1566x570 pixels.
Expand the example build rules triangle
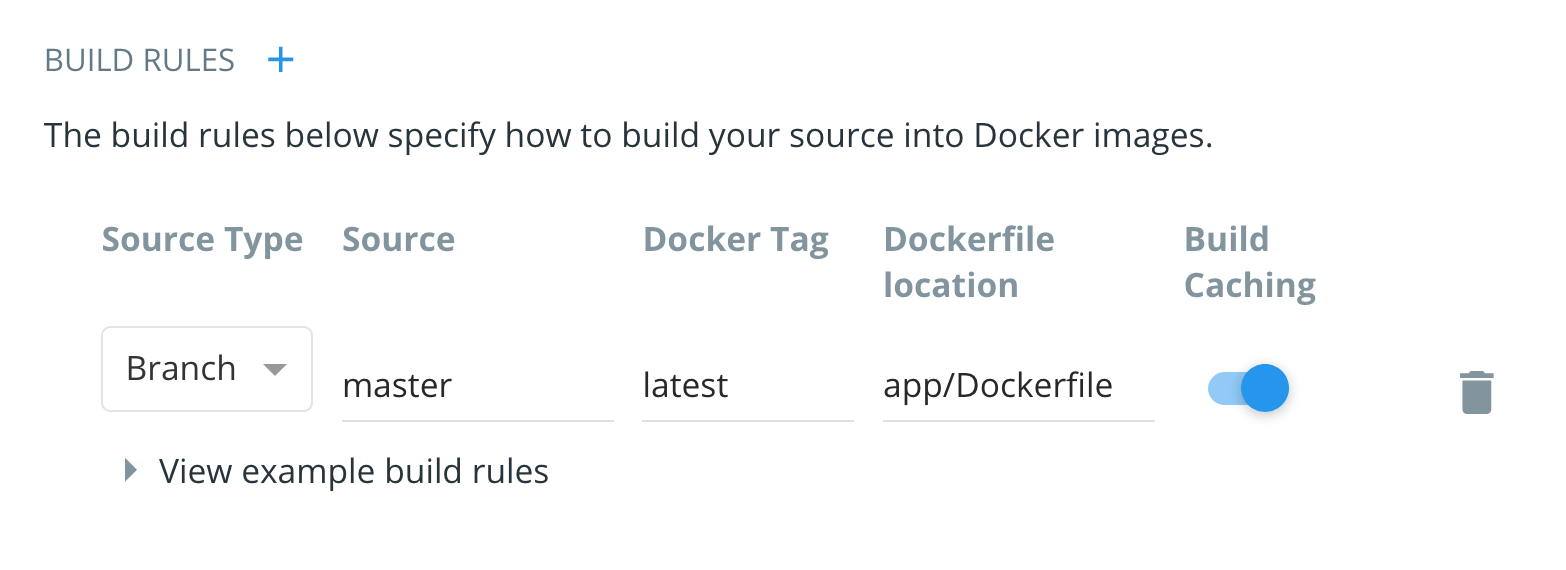(x=130, y=471)
